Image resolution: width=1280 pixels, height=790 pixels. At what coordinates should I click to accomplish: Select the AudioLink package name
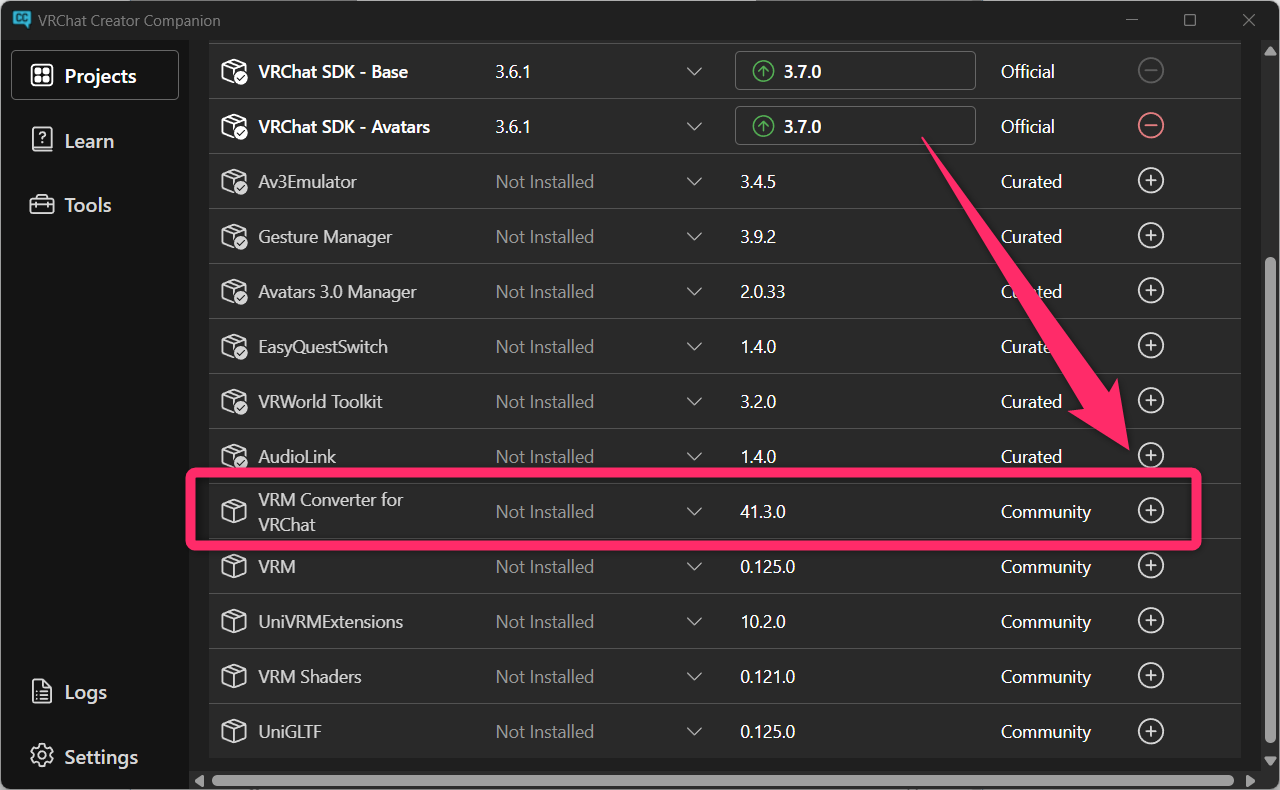pos(297,457)
